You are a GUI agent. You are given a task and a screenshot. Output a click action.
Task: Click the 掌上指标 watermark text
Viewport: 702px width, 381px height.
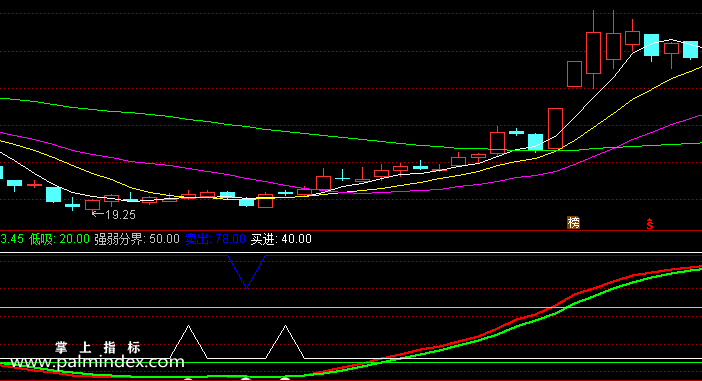98,347
